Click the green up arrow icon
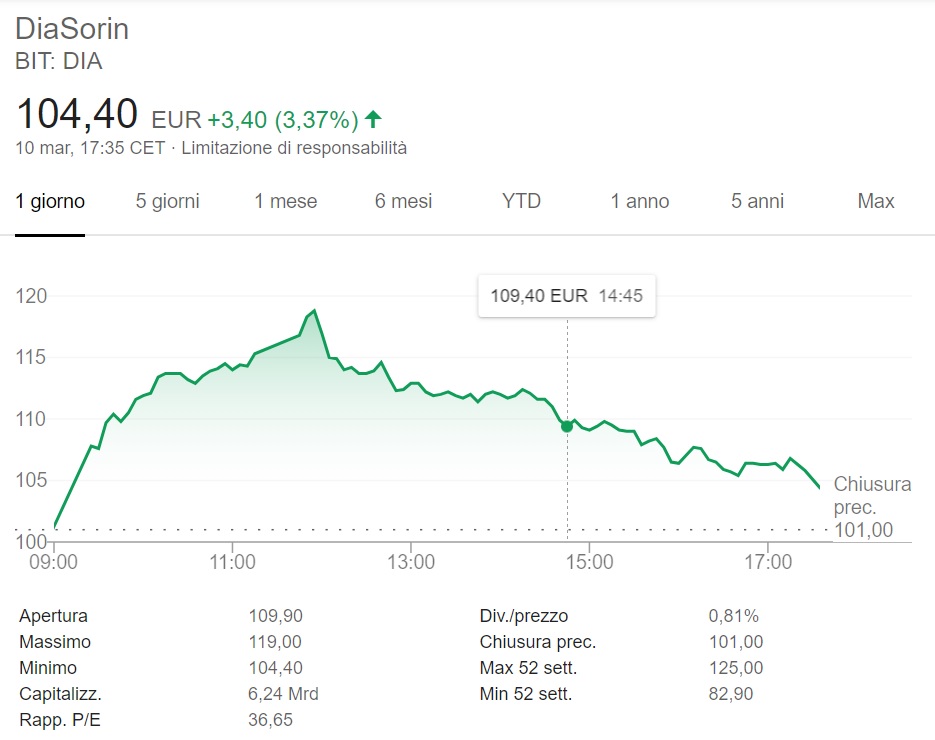Screen dimensions: 935x740 373,120
